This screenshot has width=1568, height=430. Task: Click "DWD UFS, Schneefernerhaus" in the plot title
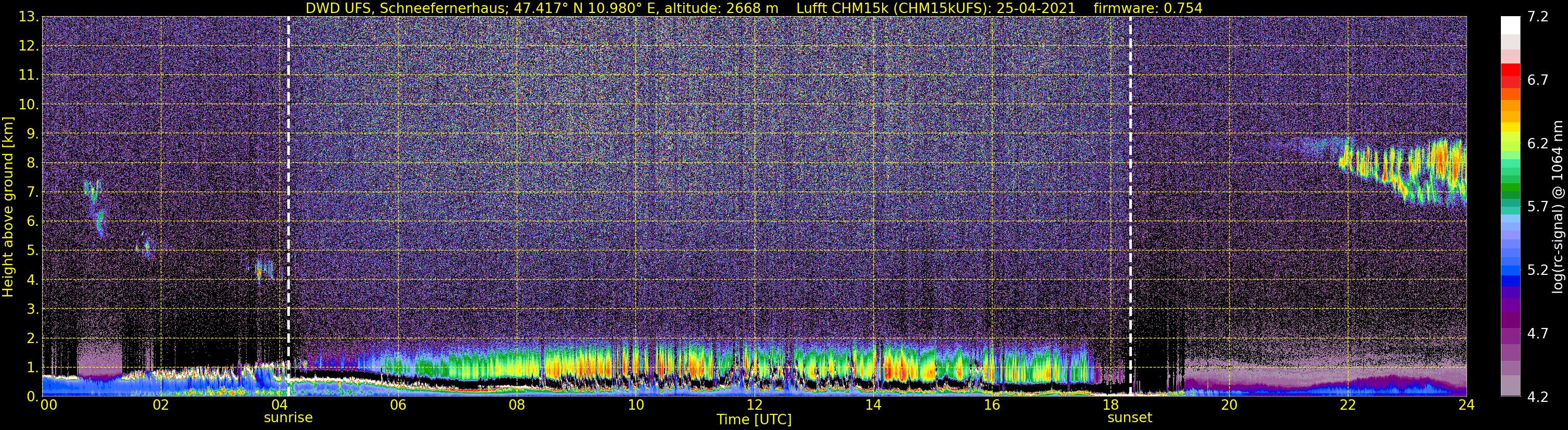pos(405,8)
